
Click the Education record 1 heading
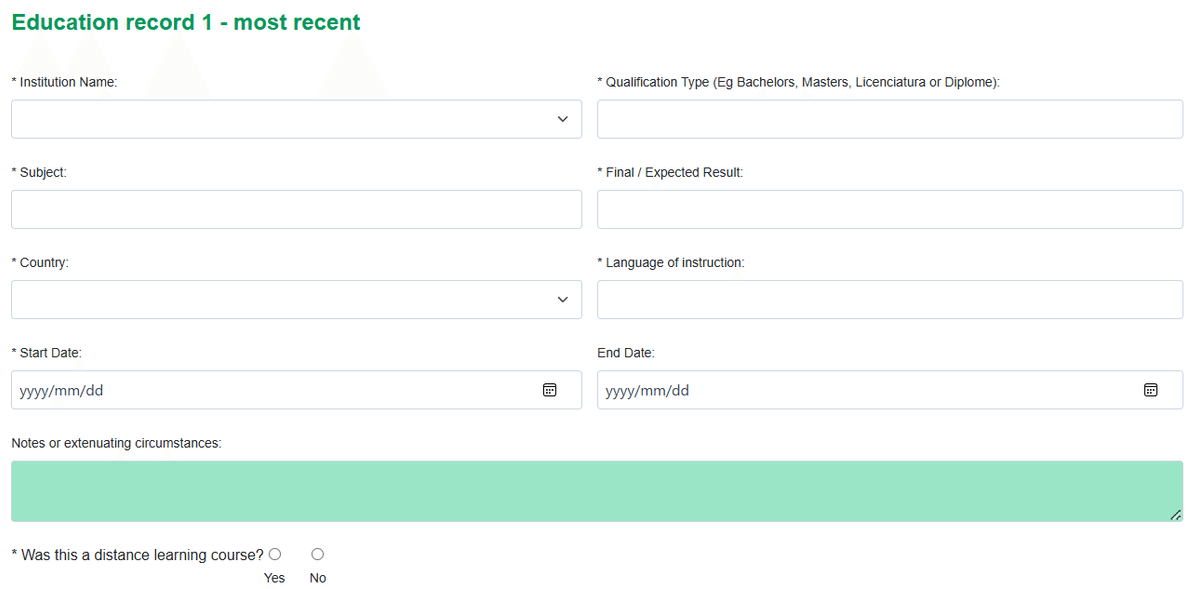186,22
